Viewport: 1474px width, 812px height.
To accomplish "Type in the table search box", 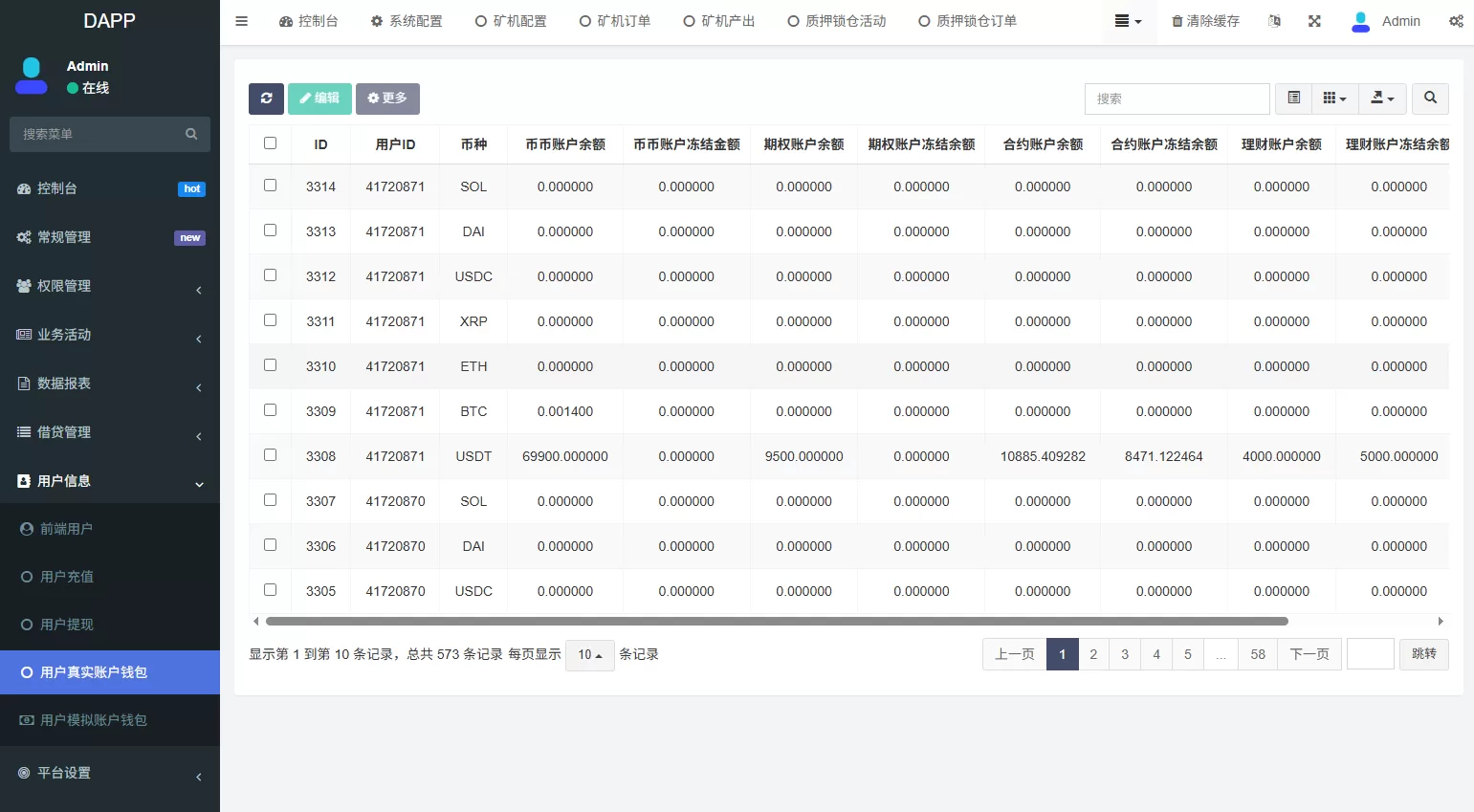I will (1177, 98).
